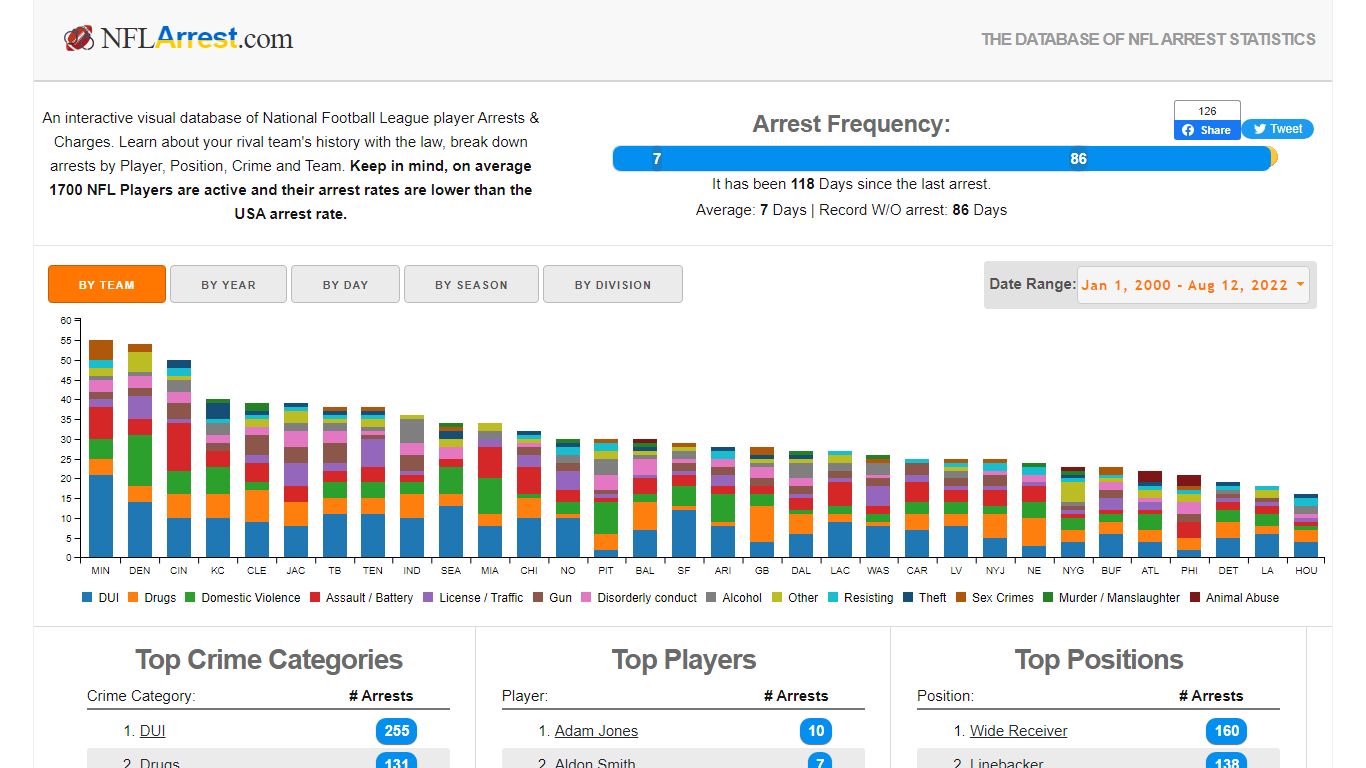Viewport: 1366px width, 768px height.
Task: Click the HOU team bar
Action: click(1306, 526)
